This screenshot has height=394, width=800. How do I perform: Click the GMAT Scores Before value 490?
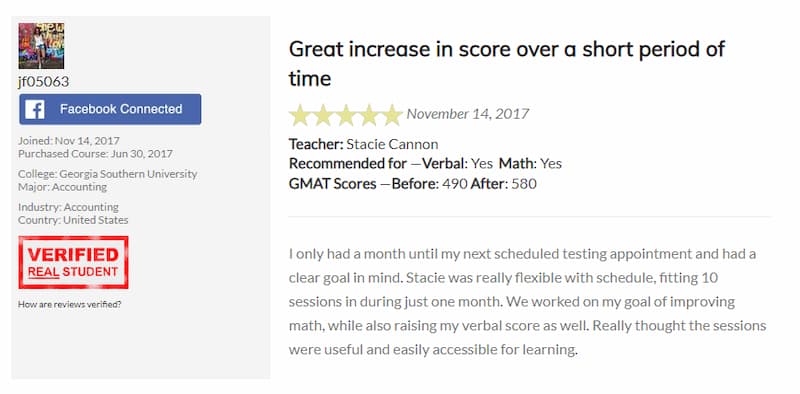pyautogui.click(x=455, y=184)
